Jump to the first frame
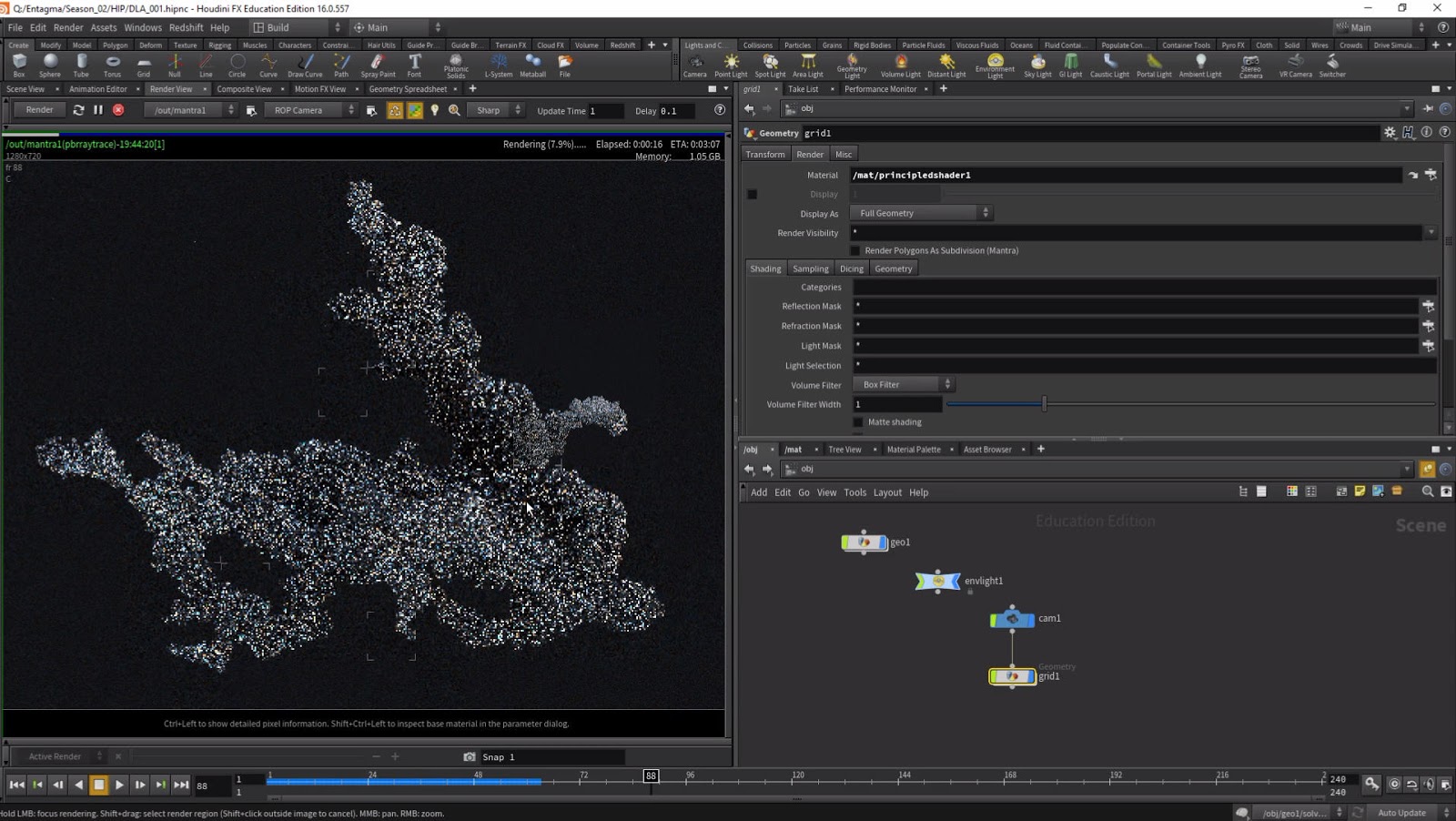1456x821 pixels. click(16, 785)
